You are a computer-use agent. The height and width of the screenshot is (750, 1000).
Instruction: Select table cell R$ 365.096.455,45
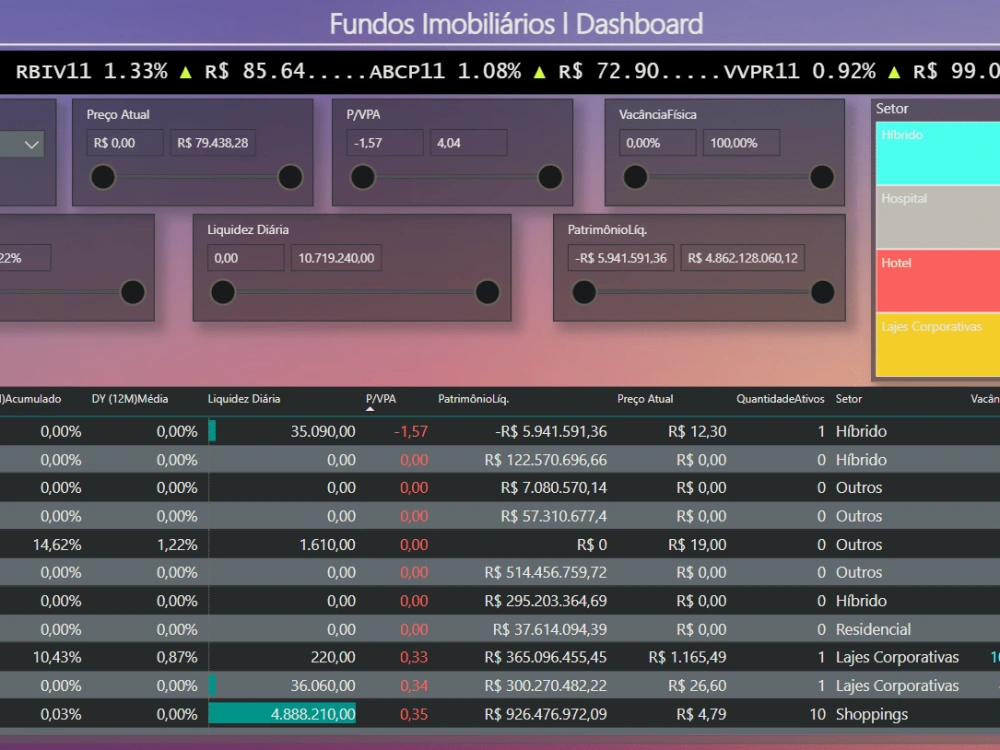pyautogui.click(x=545, y=658)
